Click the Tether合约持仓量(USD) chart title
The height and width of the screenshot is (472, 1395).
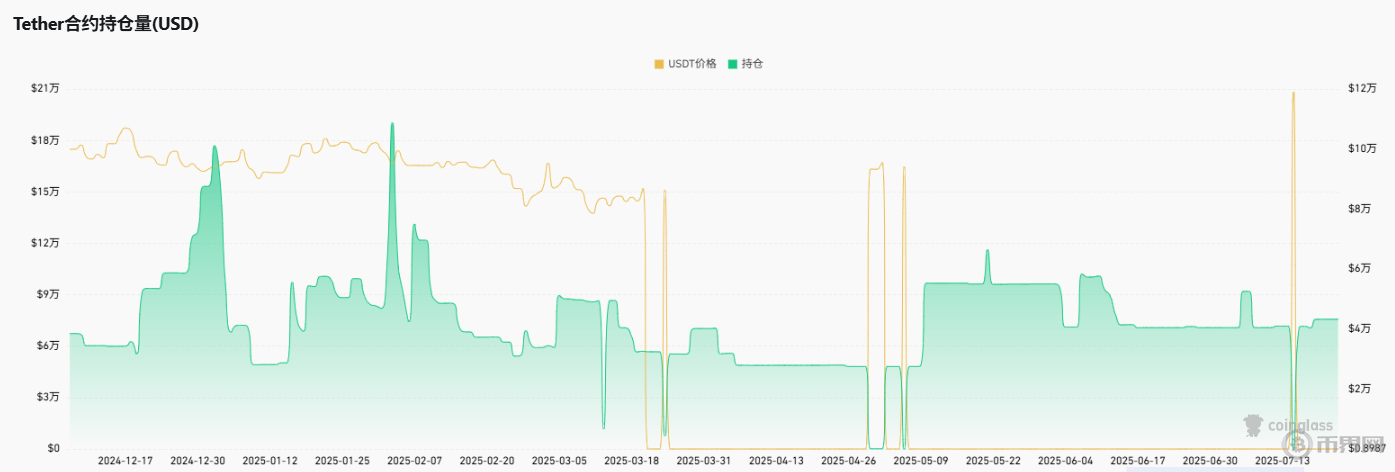(x=106, y=25)
